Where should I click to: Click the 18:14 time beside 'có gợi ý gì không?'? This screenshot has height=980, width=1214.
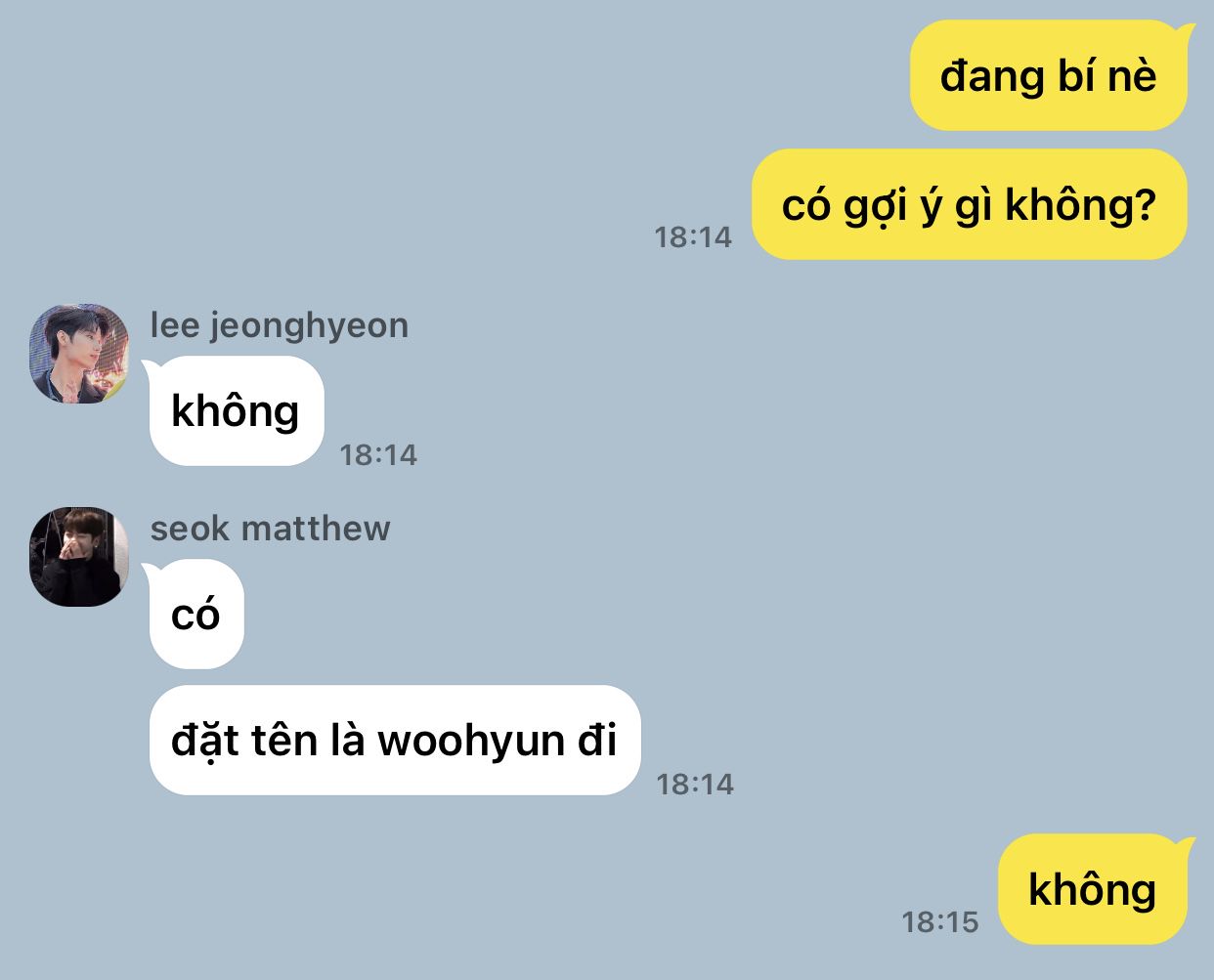coord(693,236)
